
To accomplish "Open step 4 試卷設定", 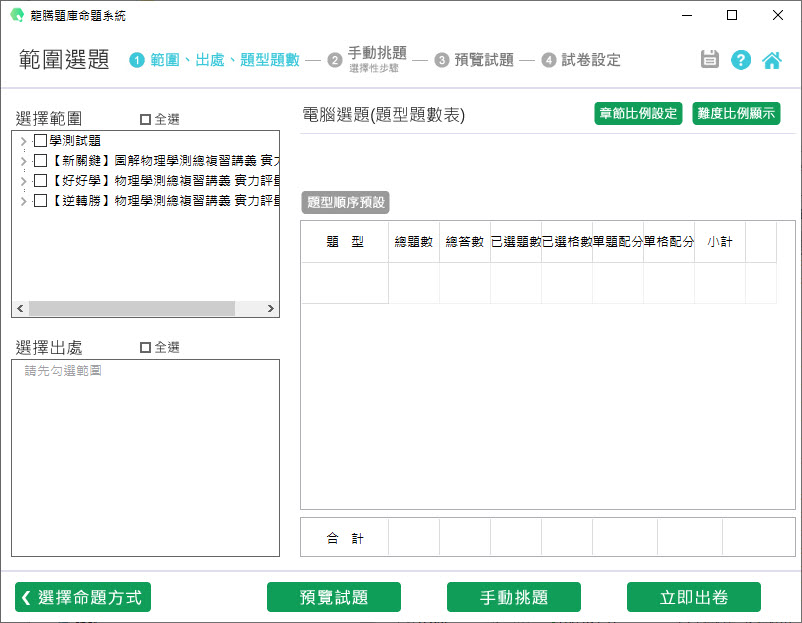I will tap(590, 60).
